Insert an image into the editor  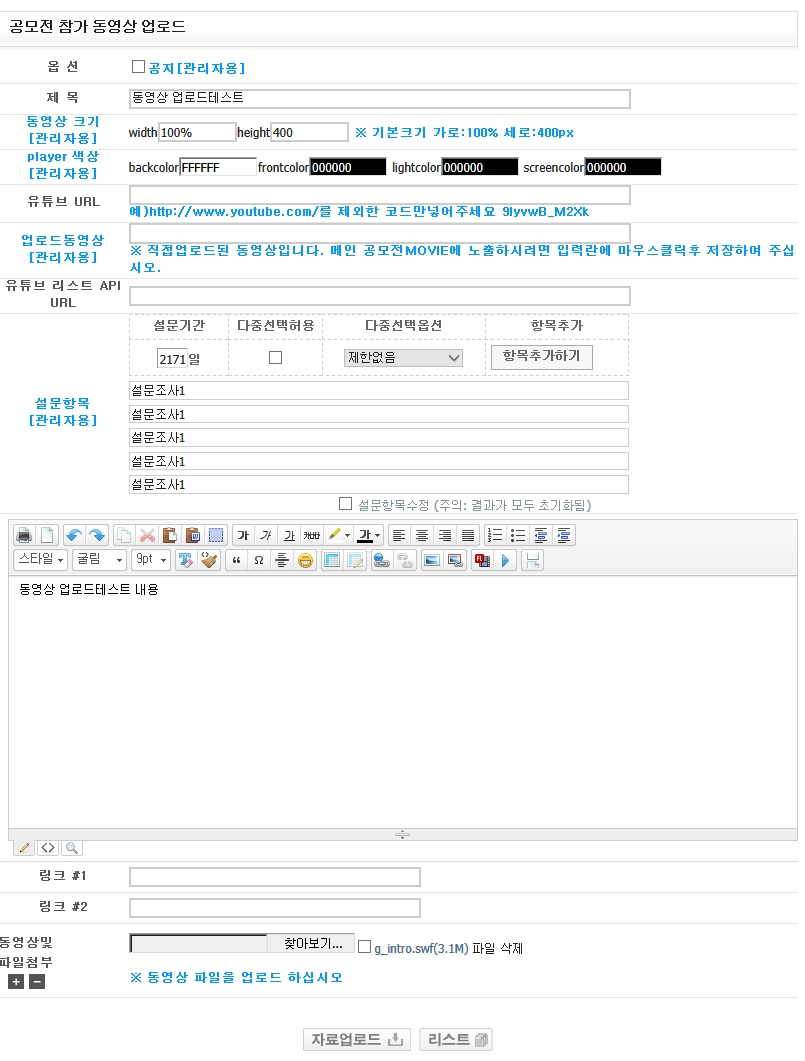(x=432, y=560)
